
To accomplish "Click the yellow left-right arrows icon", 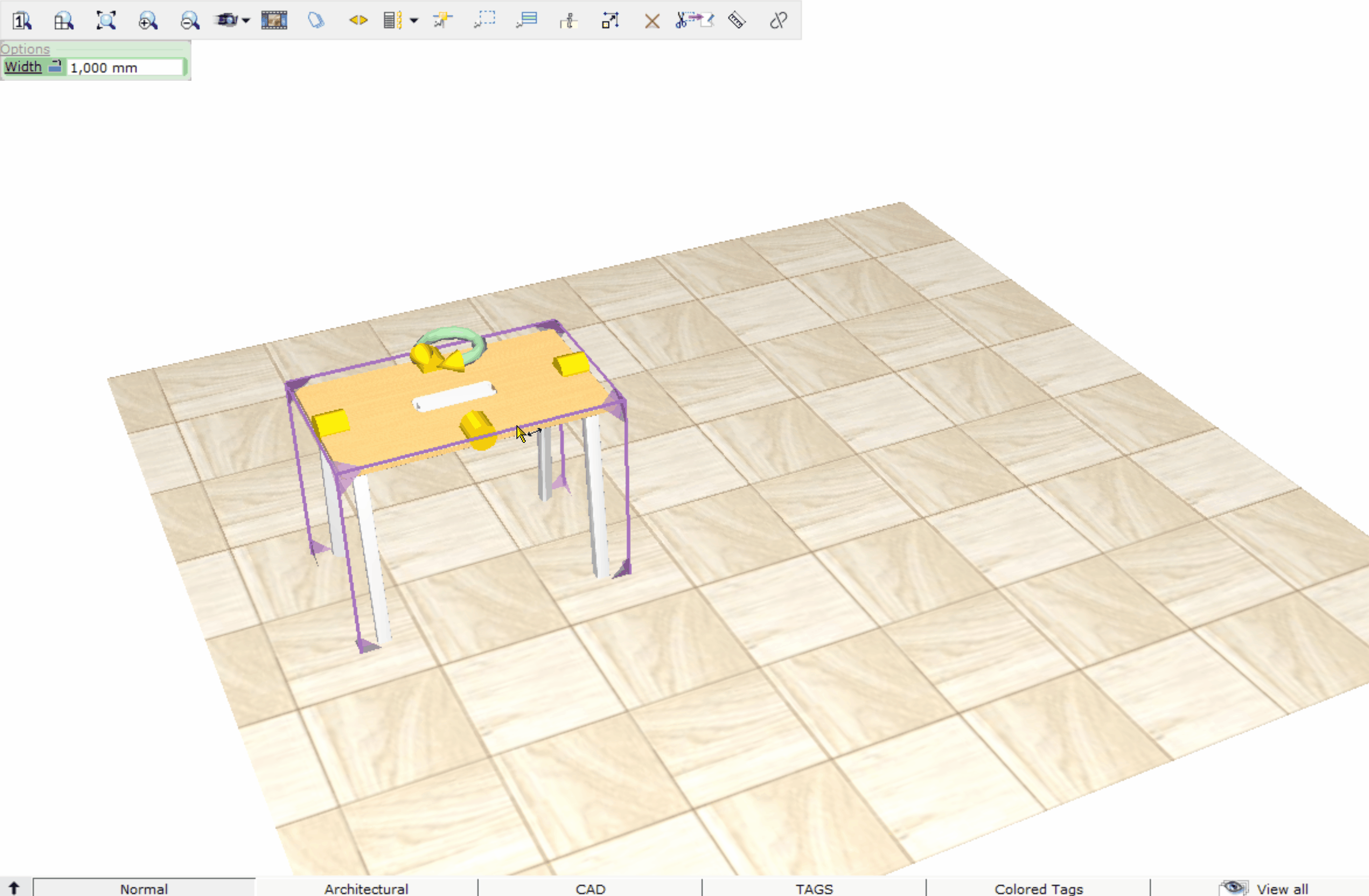I will 358,21.
